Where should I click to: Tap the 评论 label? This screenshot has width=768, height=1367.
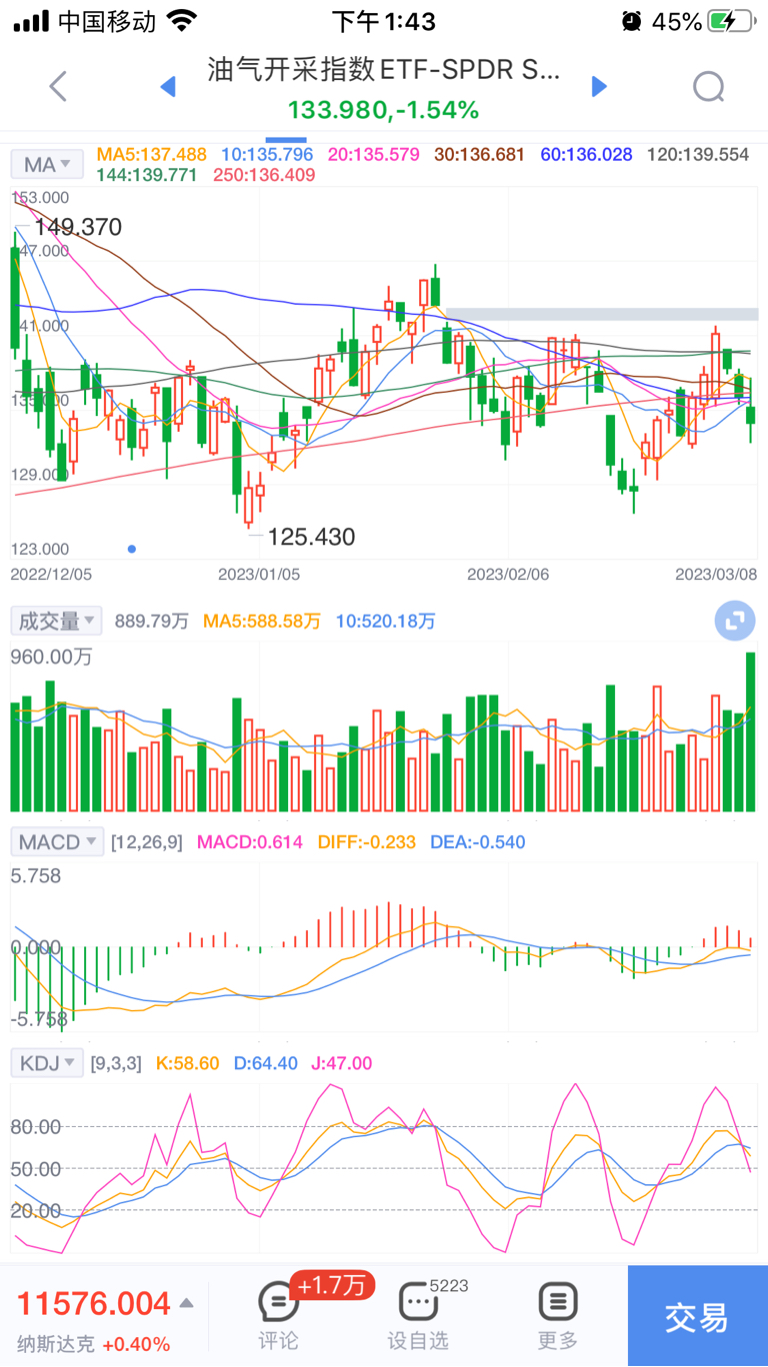[x=278, y=1341]
